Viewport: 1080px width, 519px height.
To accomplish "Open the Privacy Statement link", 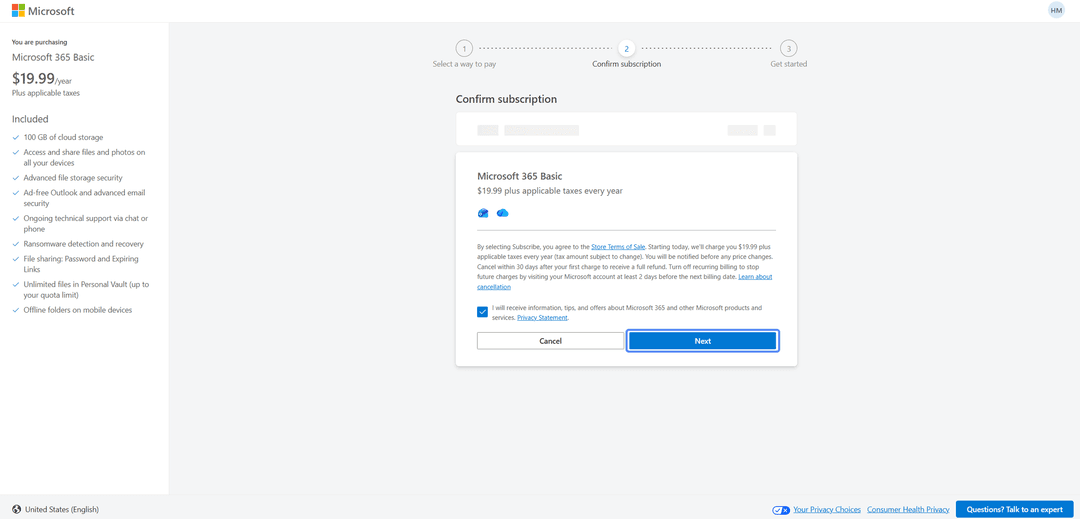I will [x=542, y=318].
